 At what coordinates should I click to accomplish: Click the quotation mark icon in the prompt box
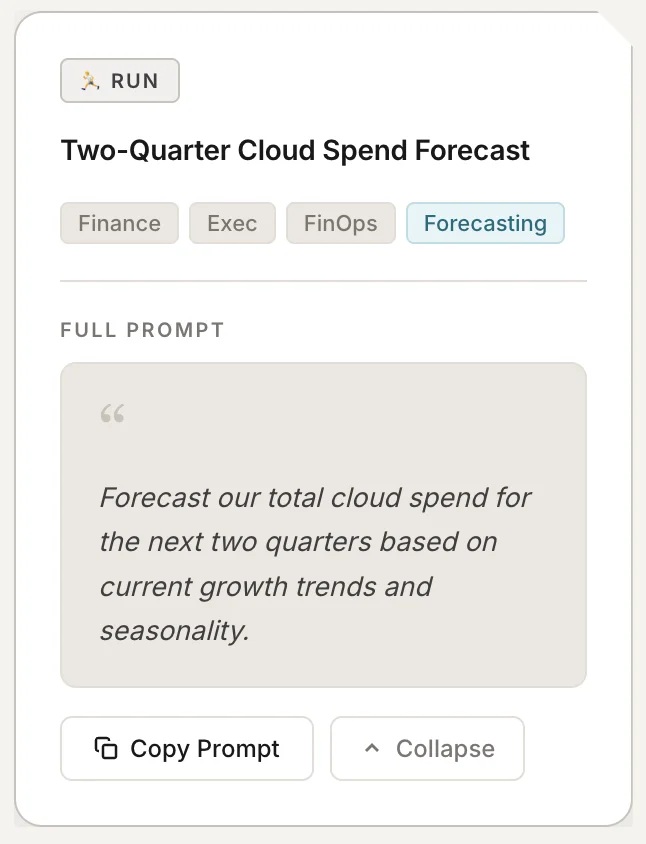112,412
